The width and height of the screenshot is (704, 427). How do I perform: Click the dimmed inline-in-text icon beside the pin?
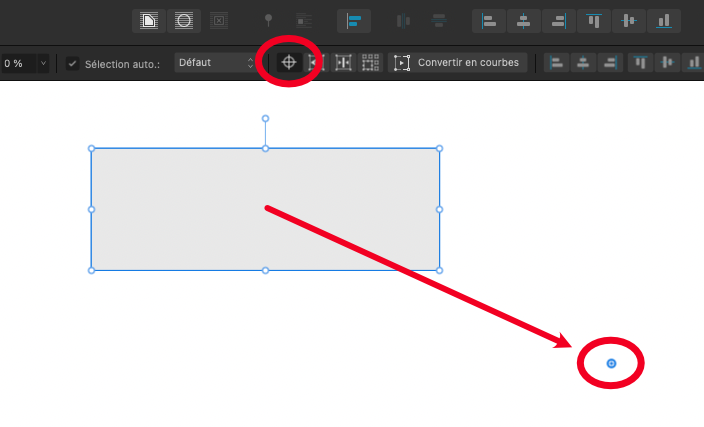(304, 21)
